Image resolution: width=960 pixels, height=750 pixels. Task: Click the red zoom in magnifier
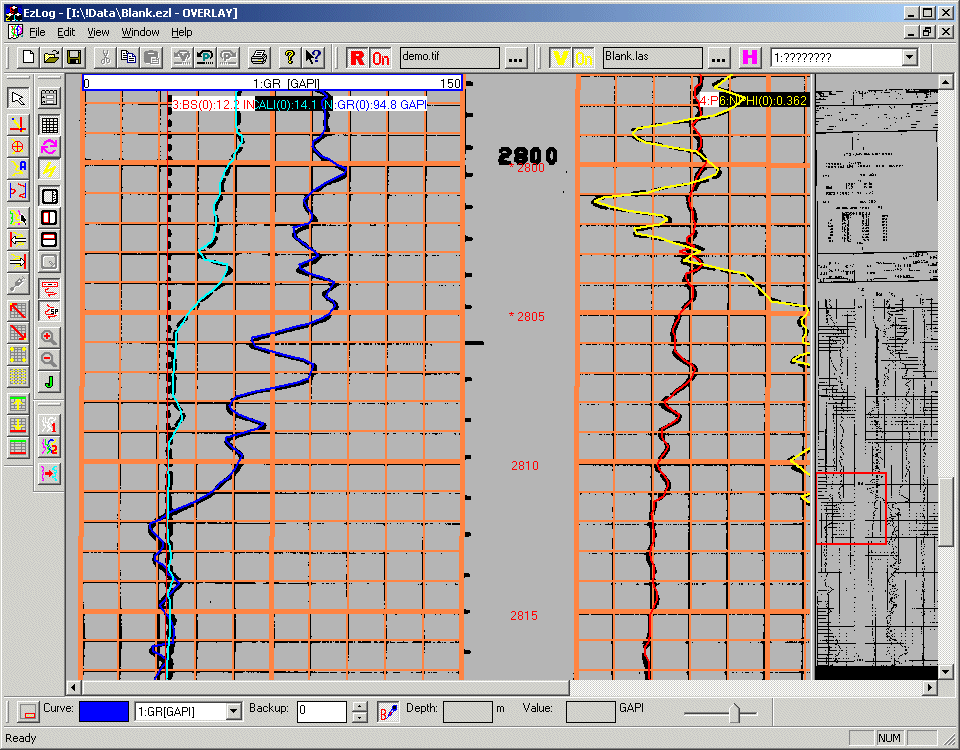point(49,338)
